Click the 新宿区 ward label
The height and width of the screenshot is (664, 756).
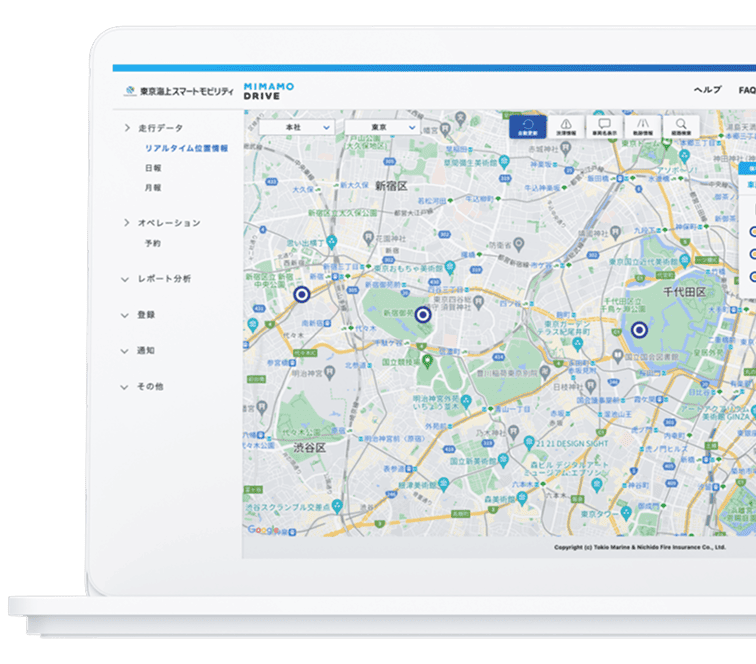click(391, 186)
